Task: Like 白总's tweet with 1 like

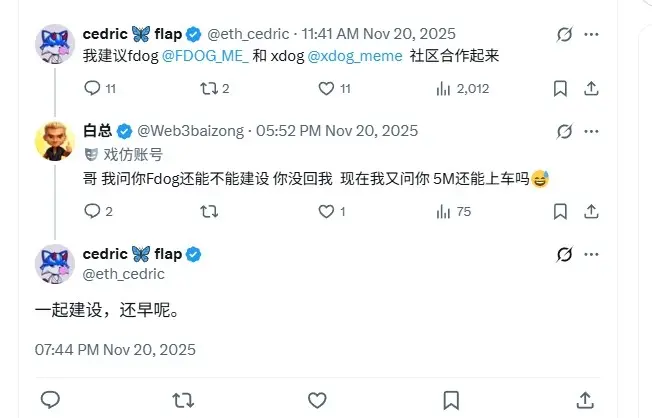Action: (332, 211)
